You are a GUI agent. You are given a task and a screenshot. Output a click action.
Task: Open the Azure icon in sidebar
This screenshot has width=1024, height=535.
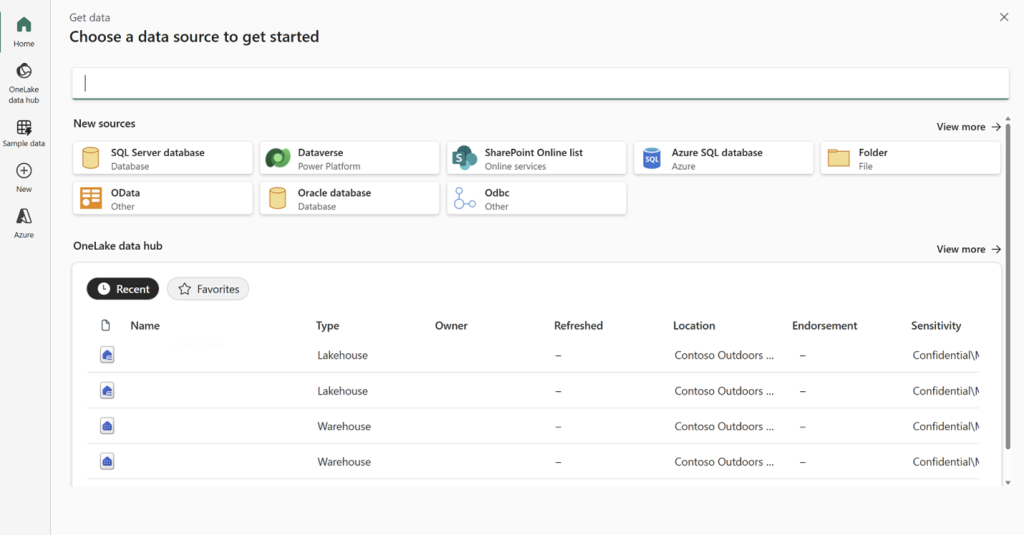(24, 216)
